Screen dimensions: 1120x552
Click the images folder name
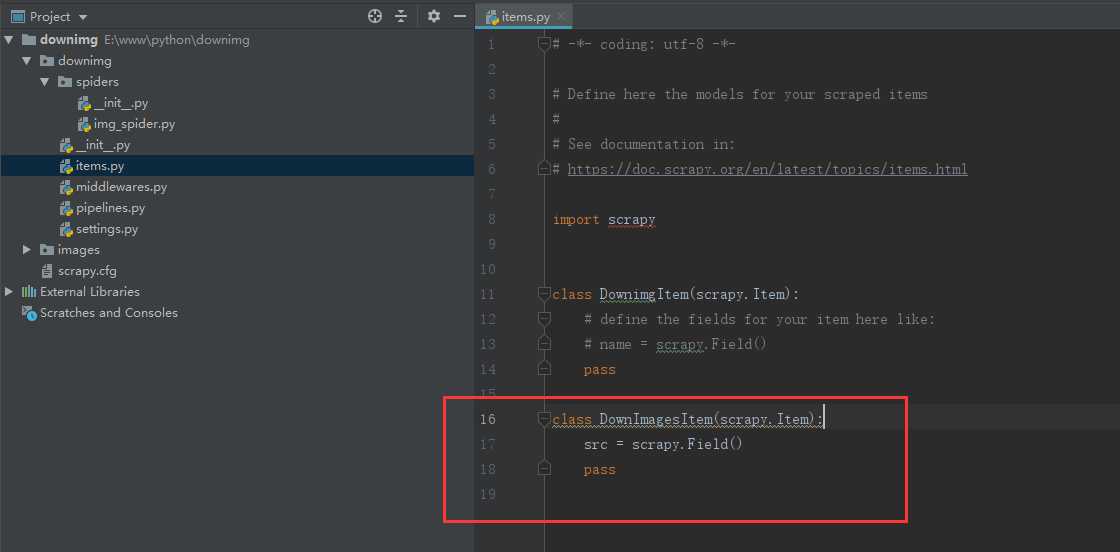click(x=79, y=250)
